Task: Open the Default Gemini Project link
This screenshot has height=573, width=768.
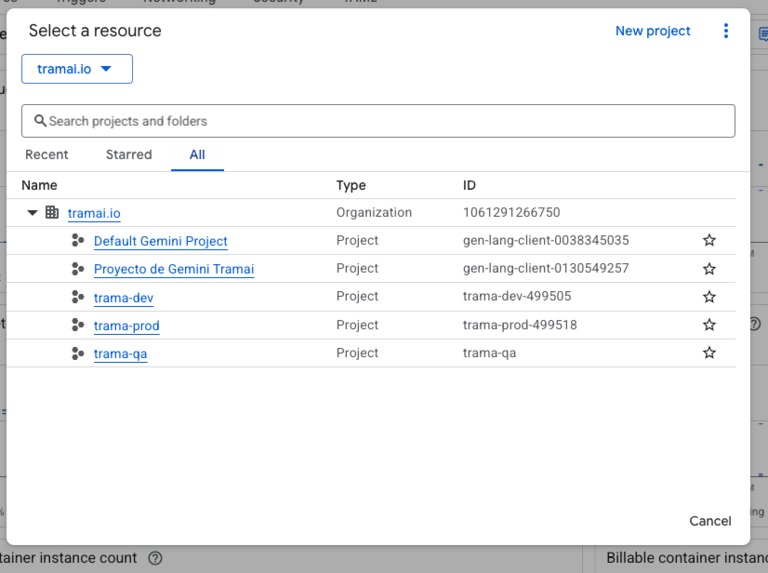Action: [x=161, y=241]
